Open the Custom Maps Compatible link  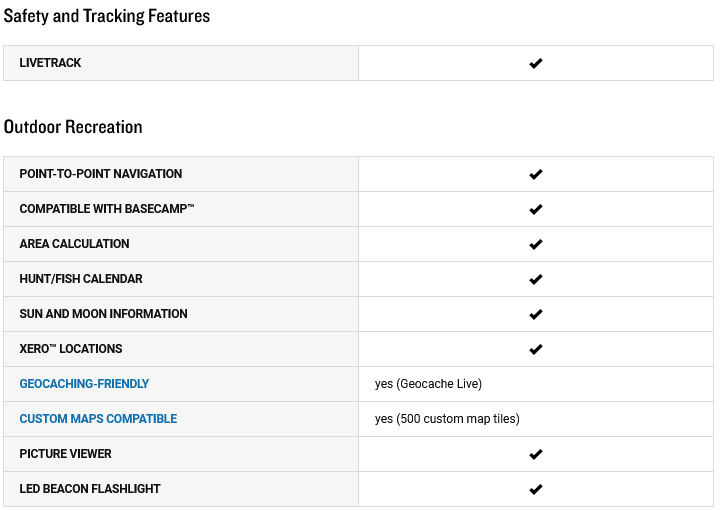[98, 419]
